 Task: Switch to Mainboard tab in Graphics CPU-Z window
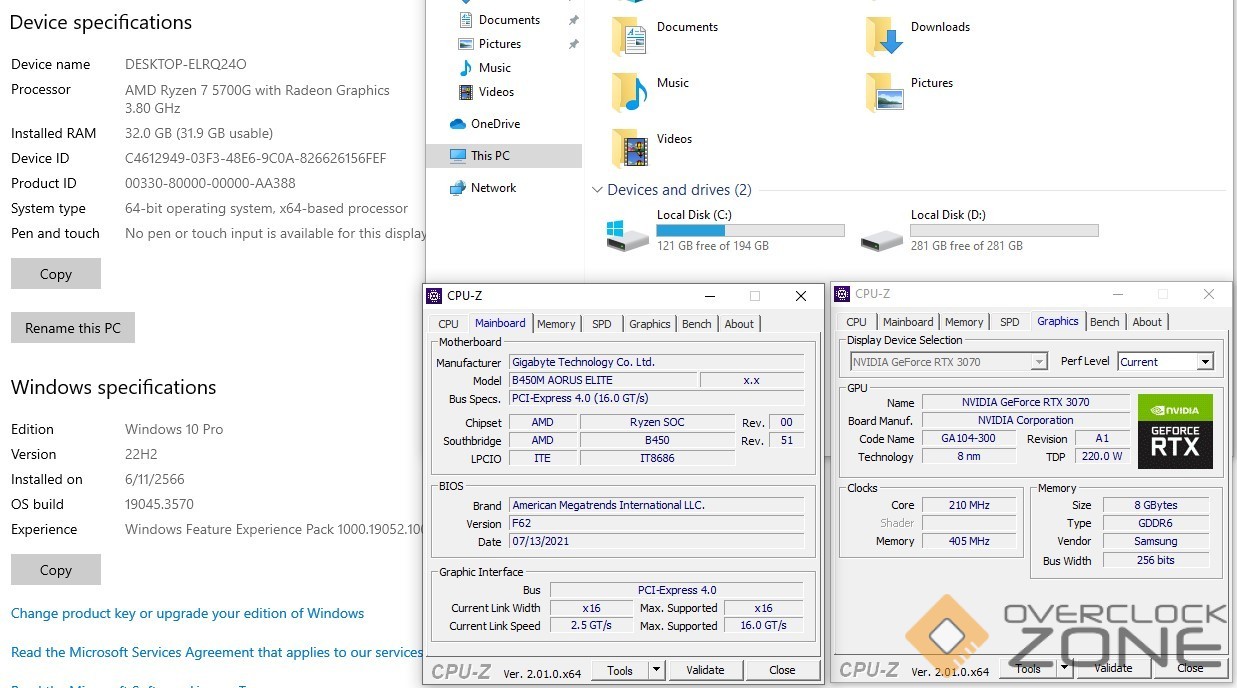pyautogui.click(x=908, y=322)
